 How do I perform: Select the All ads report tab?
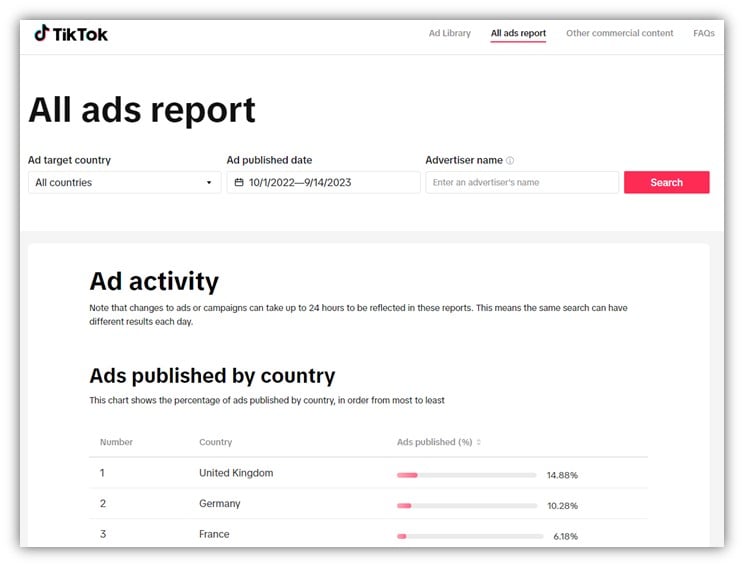click(x=518, y=33)
